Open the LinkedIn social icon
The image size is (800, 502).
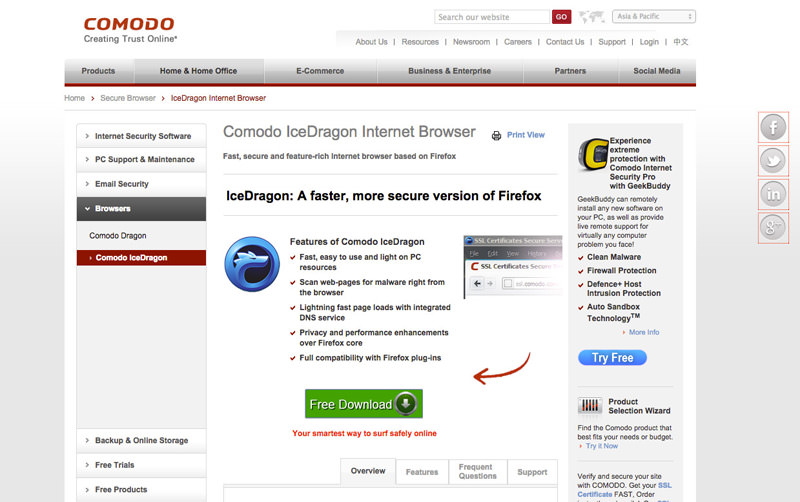tap(773, 194)
